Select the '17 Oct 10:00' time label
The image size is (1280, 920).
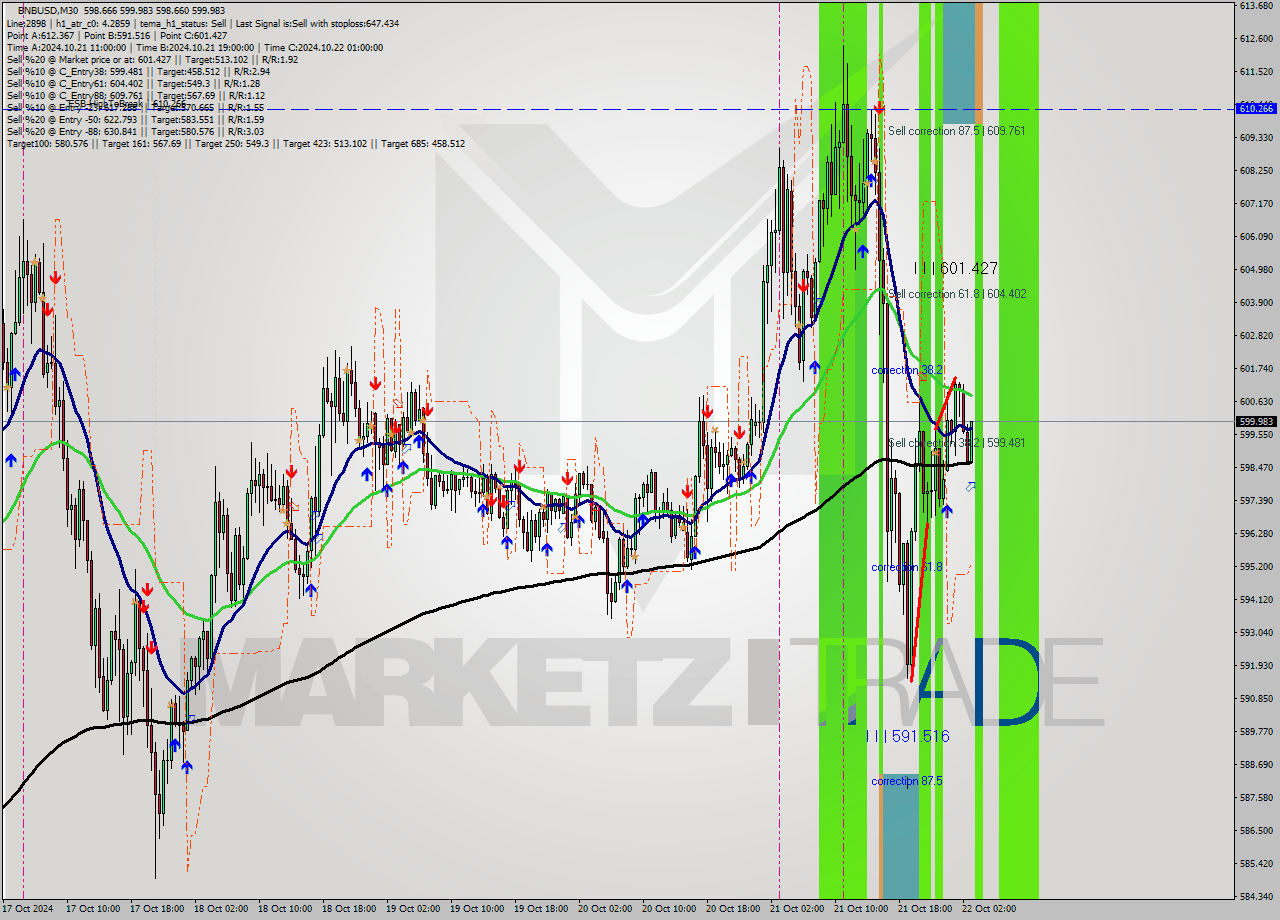[92, 910]
